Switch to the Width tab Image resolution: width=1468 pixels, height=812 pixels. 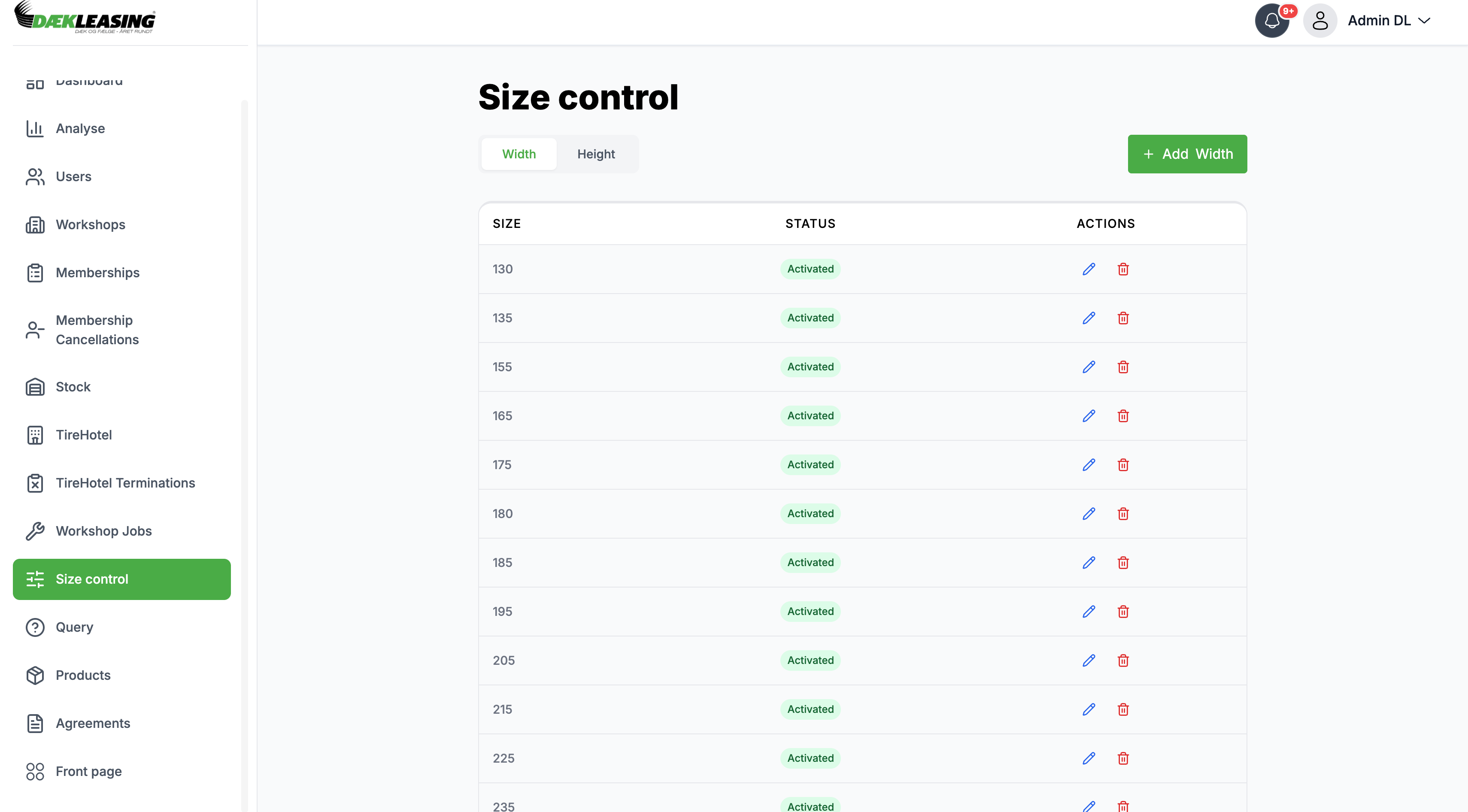519,154
